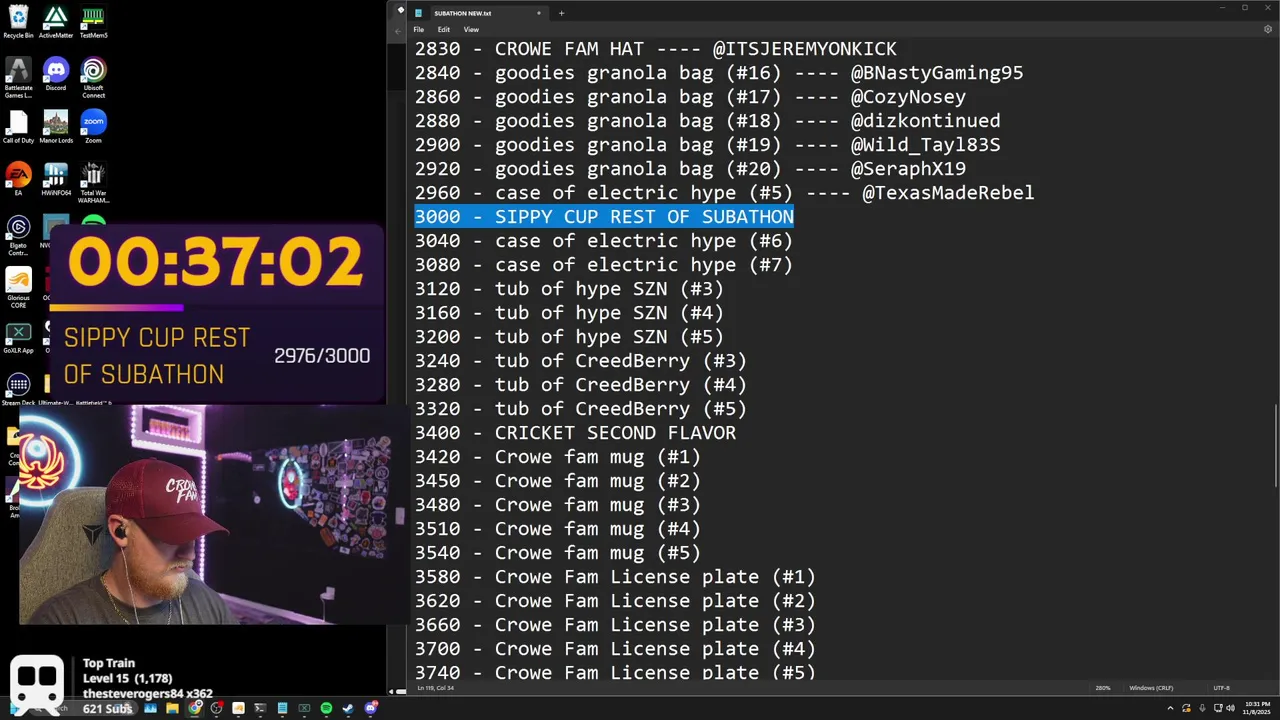Open the clock and date in taskbar
Screen dimensions: 1280x720
[x=1257, y=708]
